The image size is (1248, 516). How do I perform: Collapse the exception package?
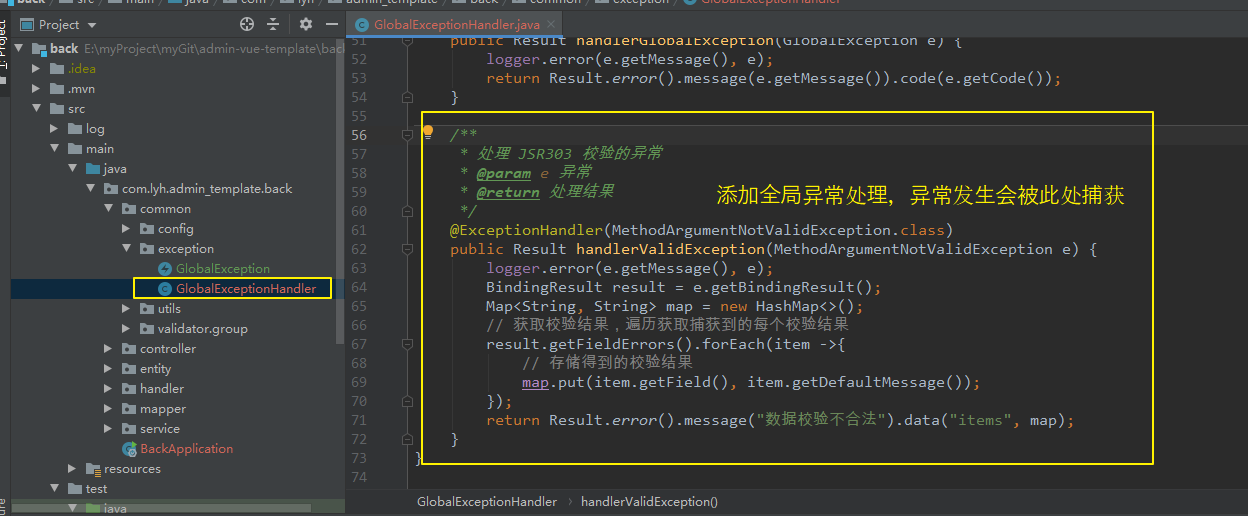128,248
